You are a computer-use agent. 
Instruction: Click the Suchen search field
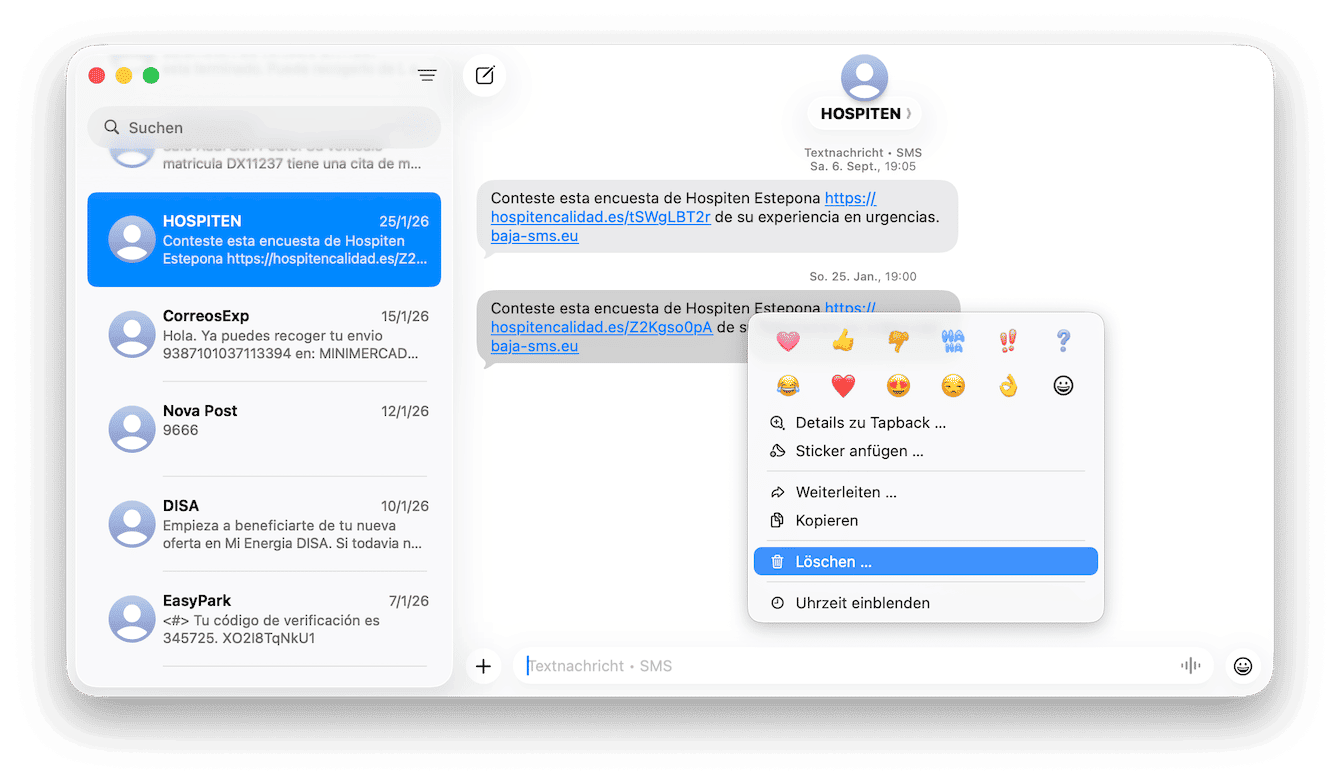[264, 128]
